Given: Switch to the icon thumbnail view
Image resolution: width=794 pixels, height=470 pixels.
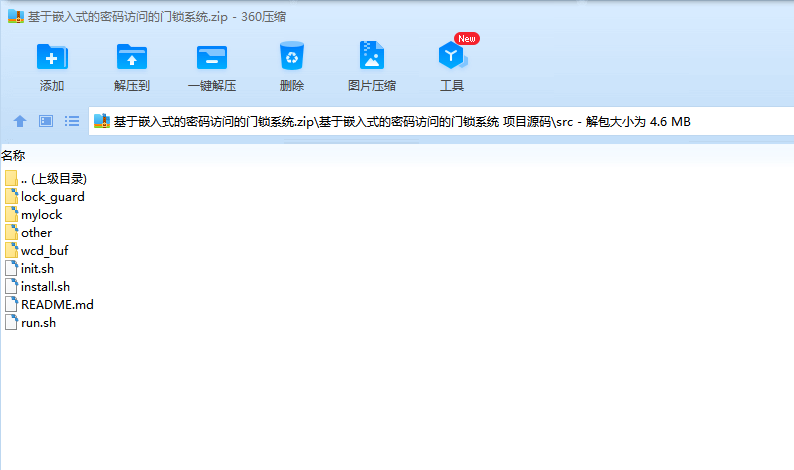Looking at the screenshot, I should pos(46,121).
